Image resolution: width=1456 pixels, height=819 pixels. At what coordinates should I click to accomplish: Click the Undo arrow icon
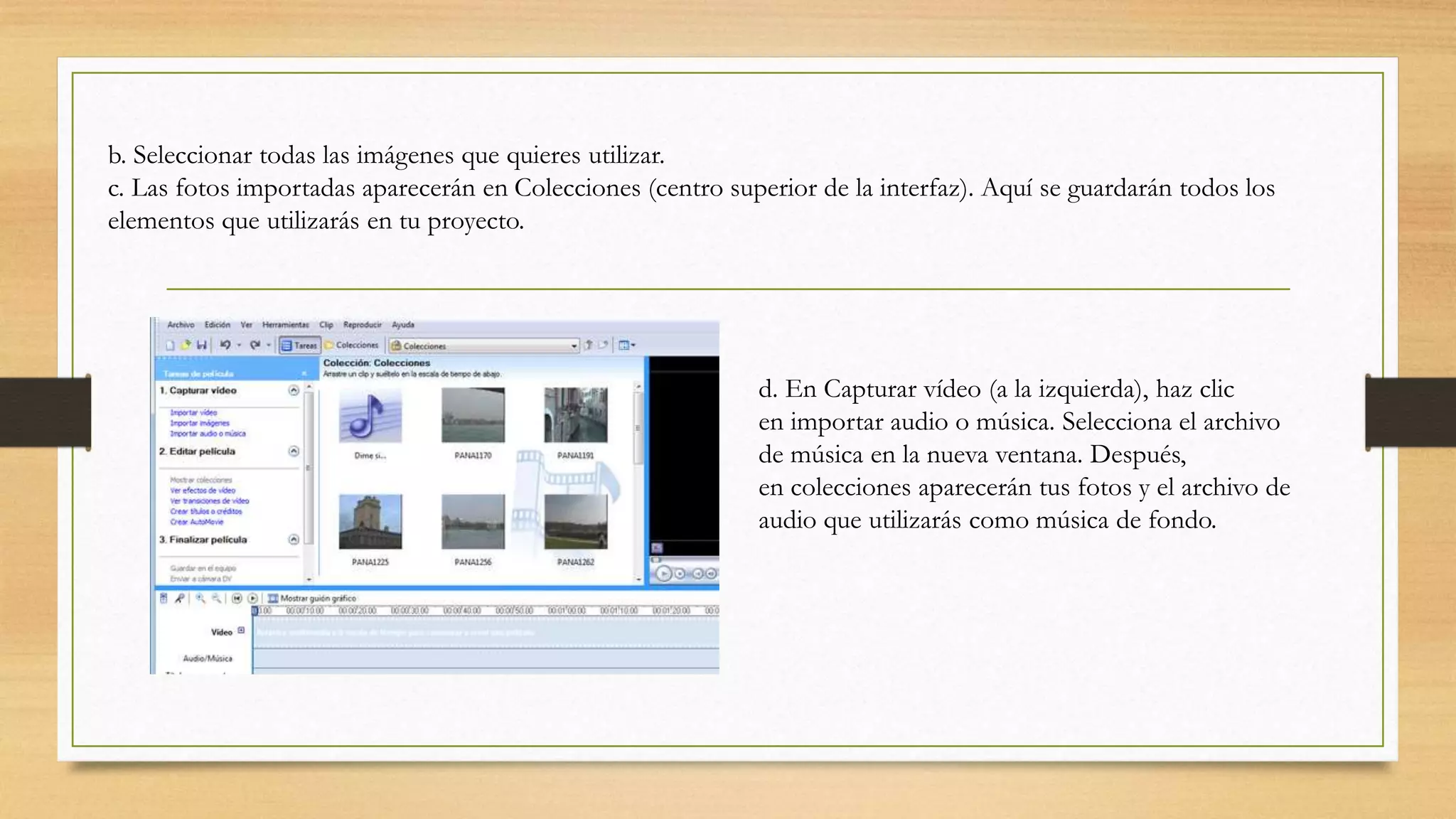(225, 345)
